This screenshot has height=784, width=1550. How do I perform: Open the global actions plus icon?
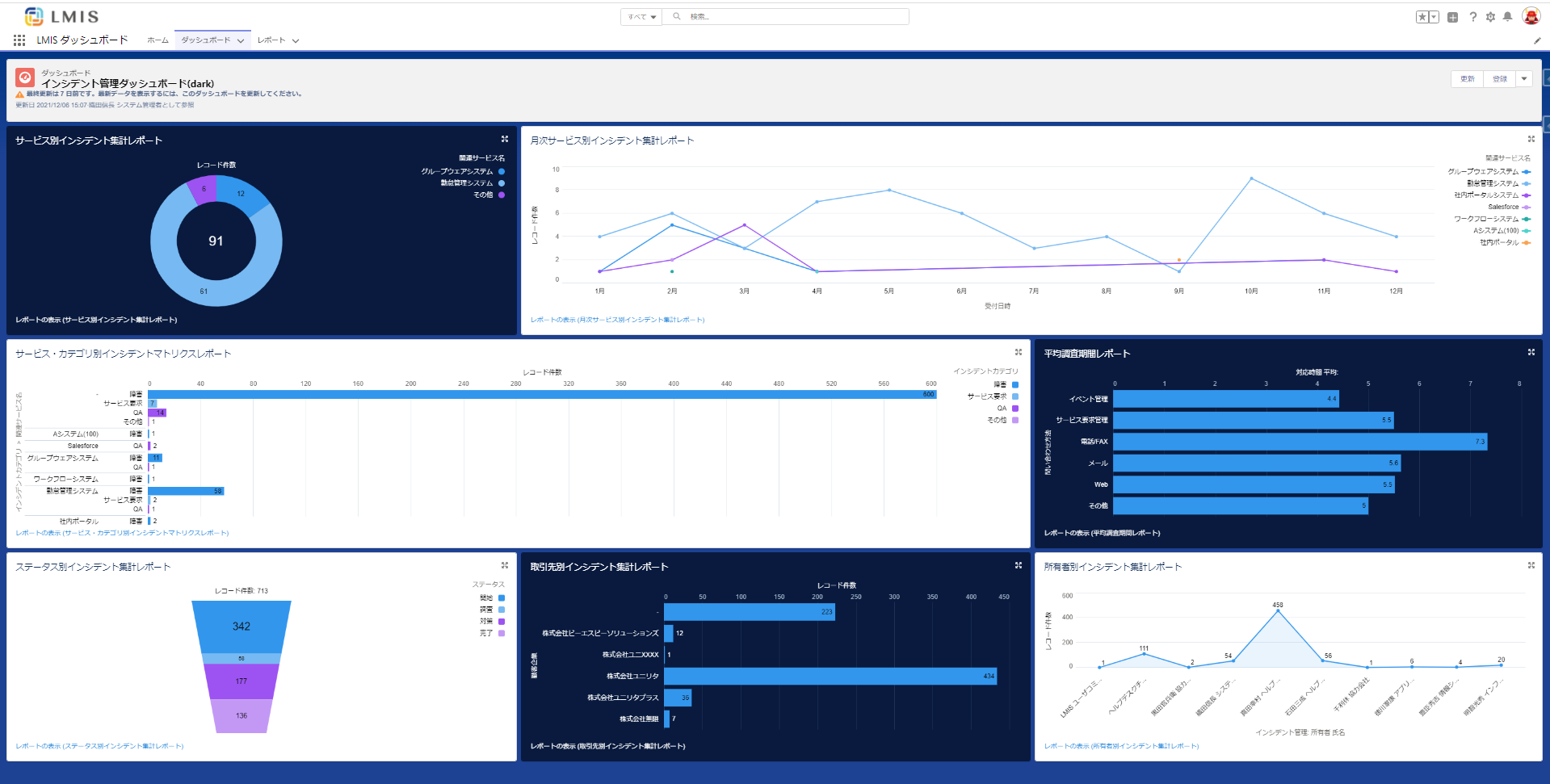[1452, 17]
